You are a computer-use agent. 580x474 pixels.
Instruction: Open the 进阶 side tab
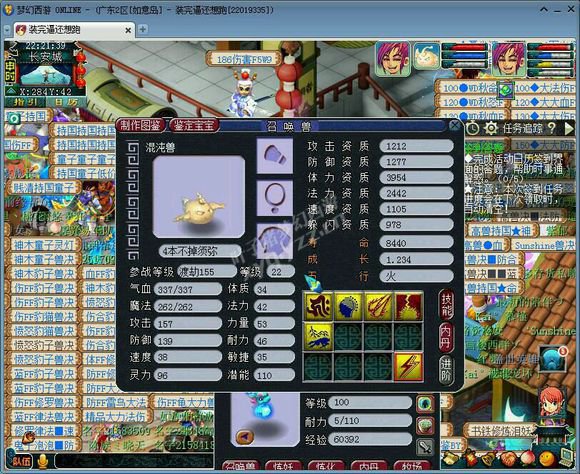446,370
